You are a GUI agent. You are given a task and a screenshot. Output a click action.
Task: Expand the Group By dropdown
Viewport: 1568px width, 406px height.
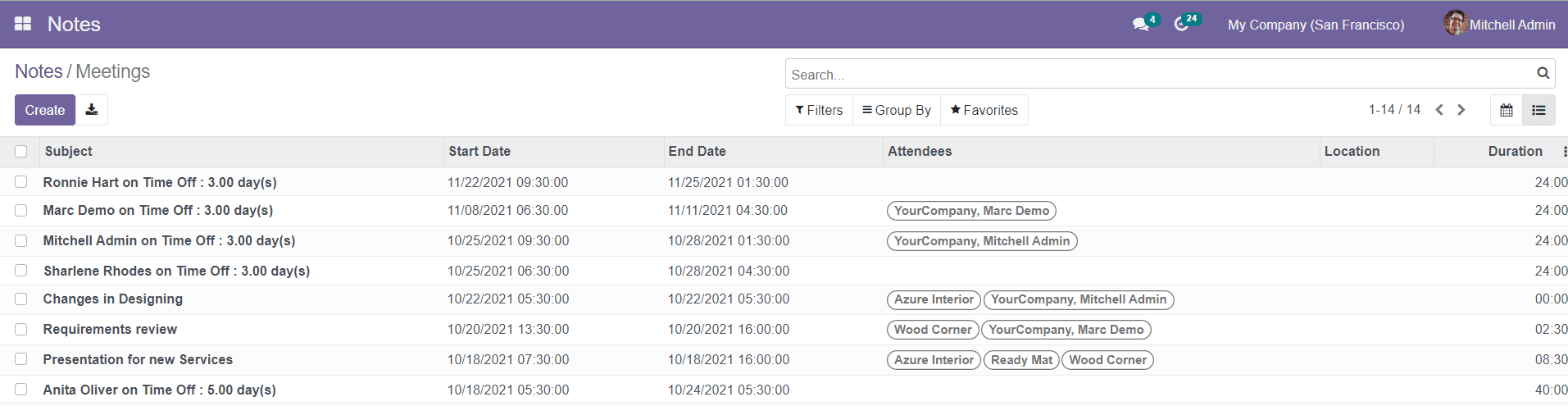point(897,110)
